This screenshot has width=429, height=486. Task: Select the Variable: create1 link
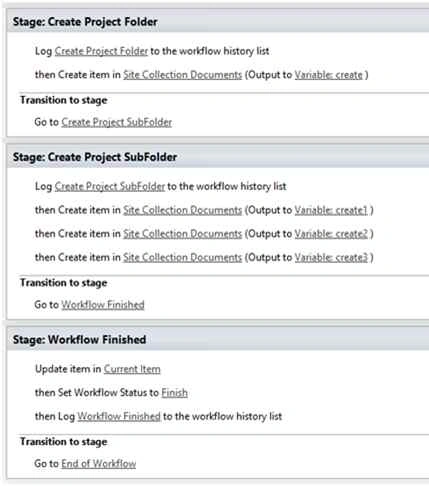[331, 210]
